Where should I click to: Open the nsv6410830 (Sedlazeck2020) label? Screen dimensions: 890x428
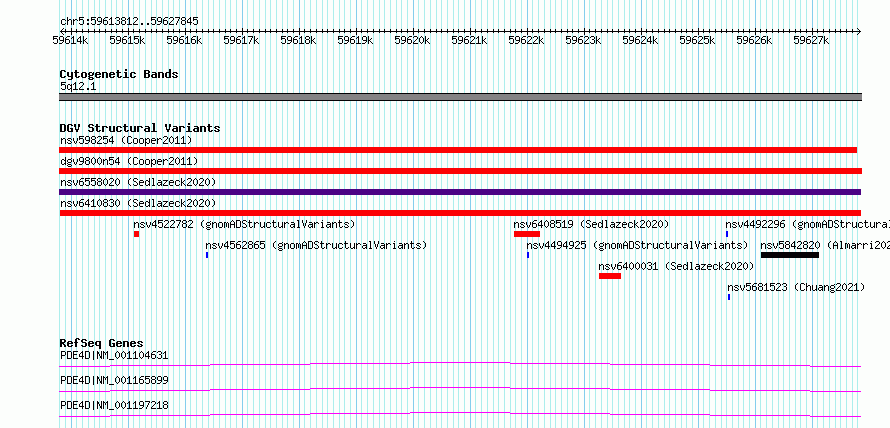coord(138,203)
